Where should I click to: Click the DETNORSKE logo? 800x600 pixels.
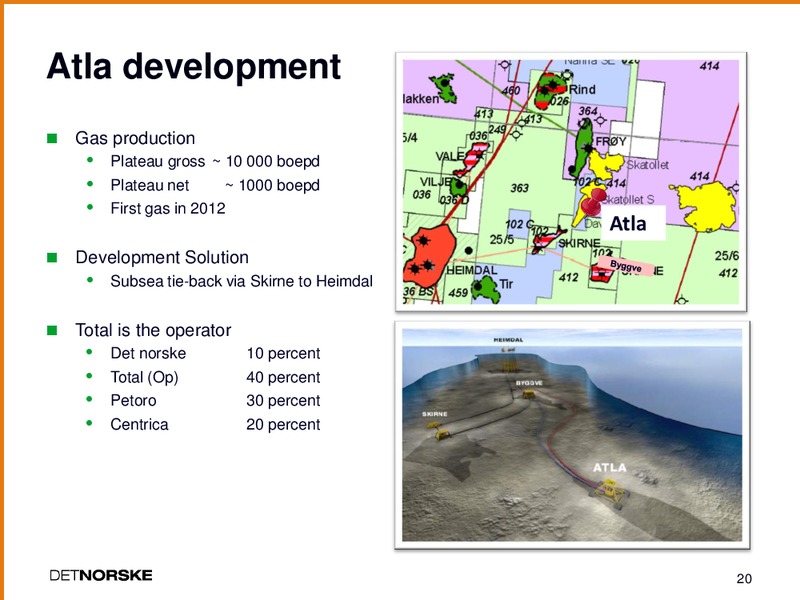pyautogui.click(x=101, y=575)
